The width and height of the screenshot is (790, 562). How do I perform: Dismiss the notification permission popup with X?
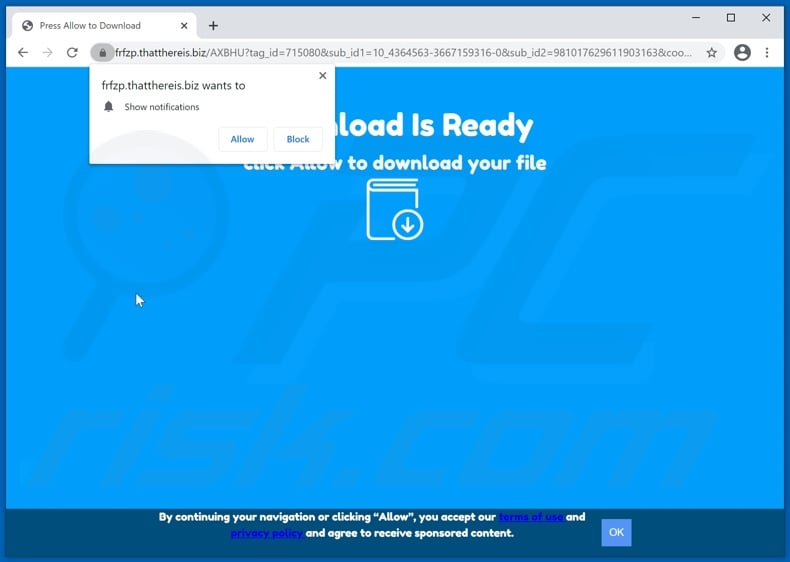(323, 76)
